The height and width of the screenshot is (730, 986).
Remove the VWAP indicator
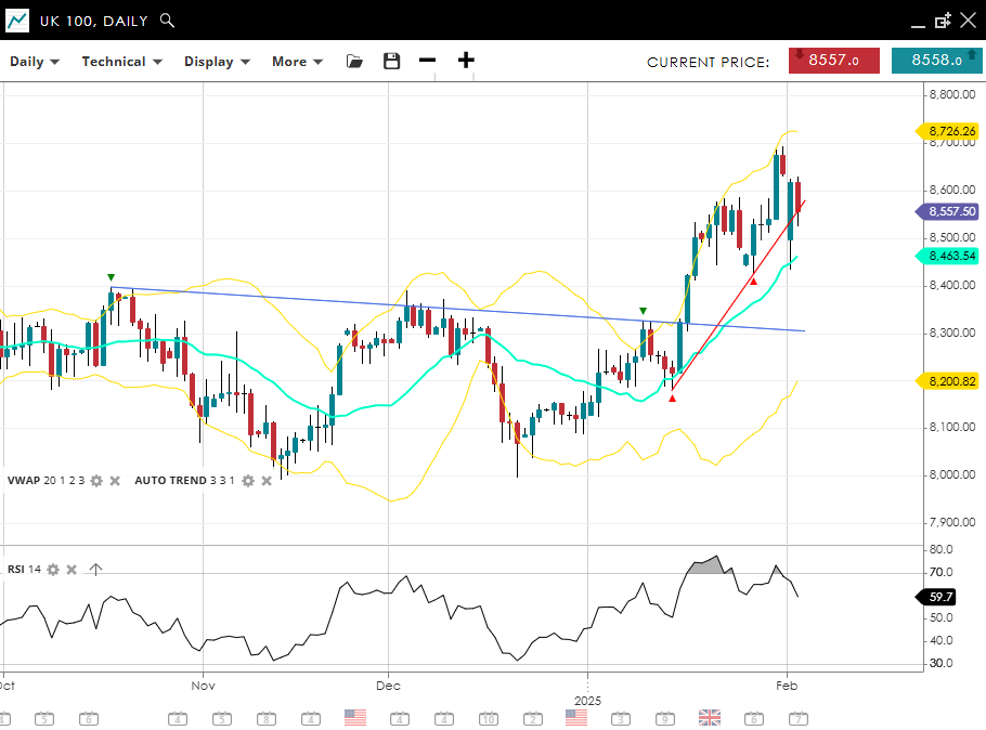click(x=115, y=481)
